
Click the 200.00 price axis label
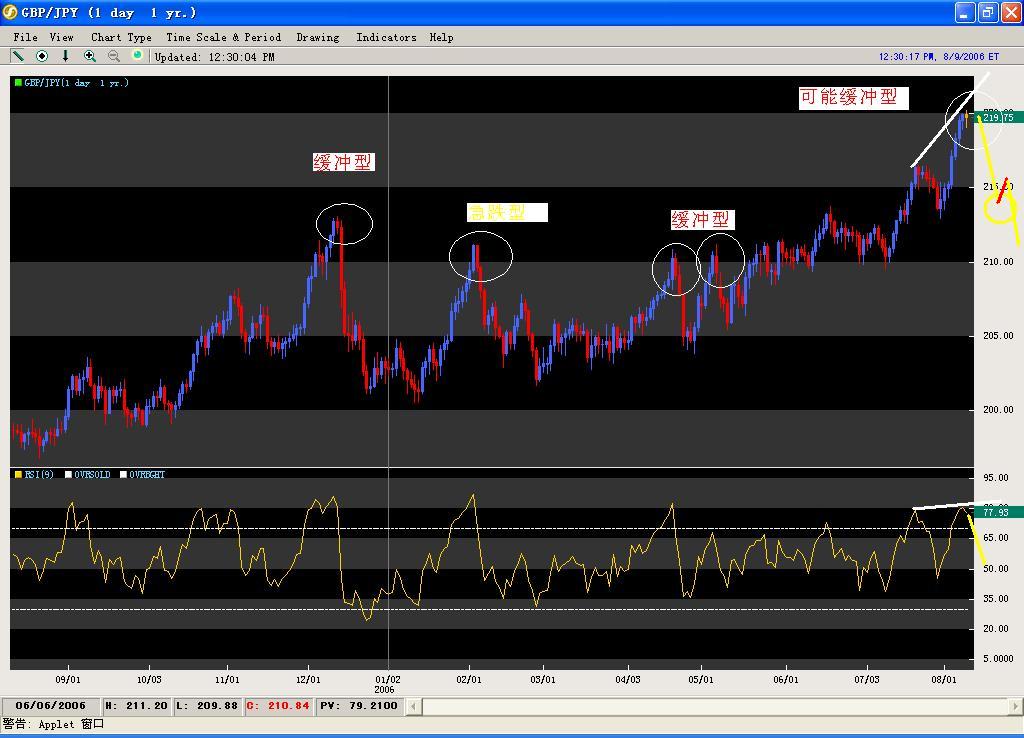pos(998,409)
